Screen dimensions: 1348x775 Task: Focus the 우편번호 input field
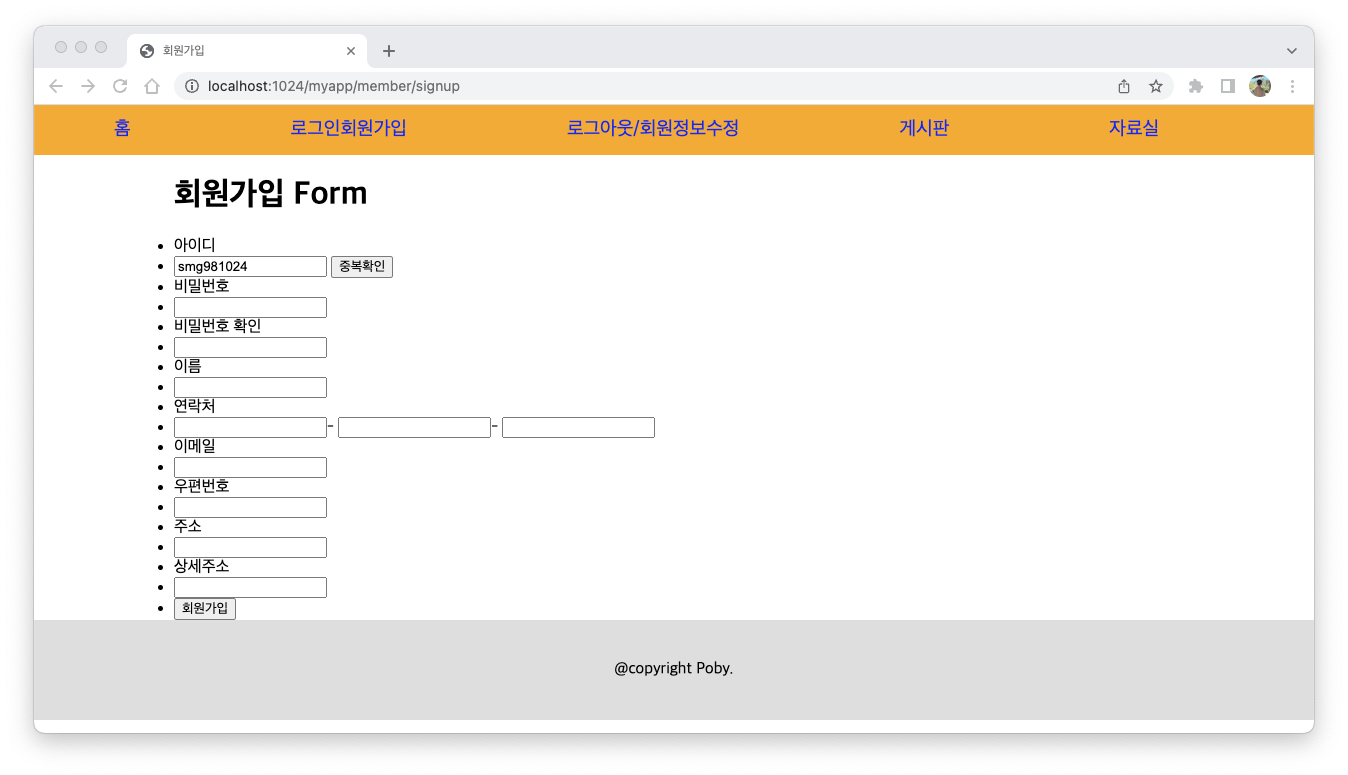[250, 507]
